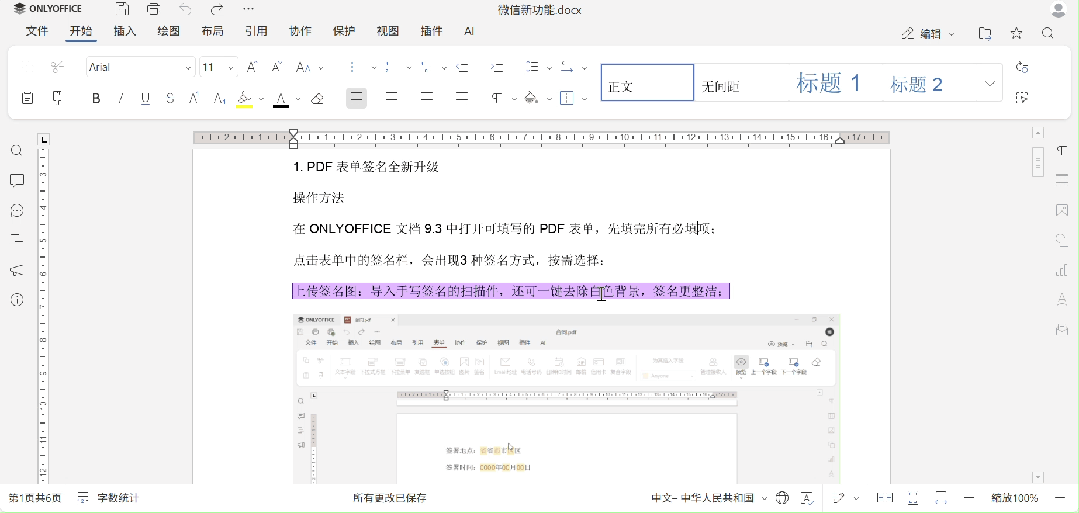Click yellow highlight color swatch button
Image resolution: width=1079 pixels, height=513 pixels.
pyautogui.click(x=244, y=98)
